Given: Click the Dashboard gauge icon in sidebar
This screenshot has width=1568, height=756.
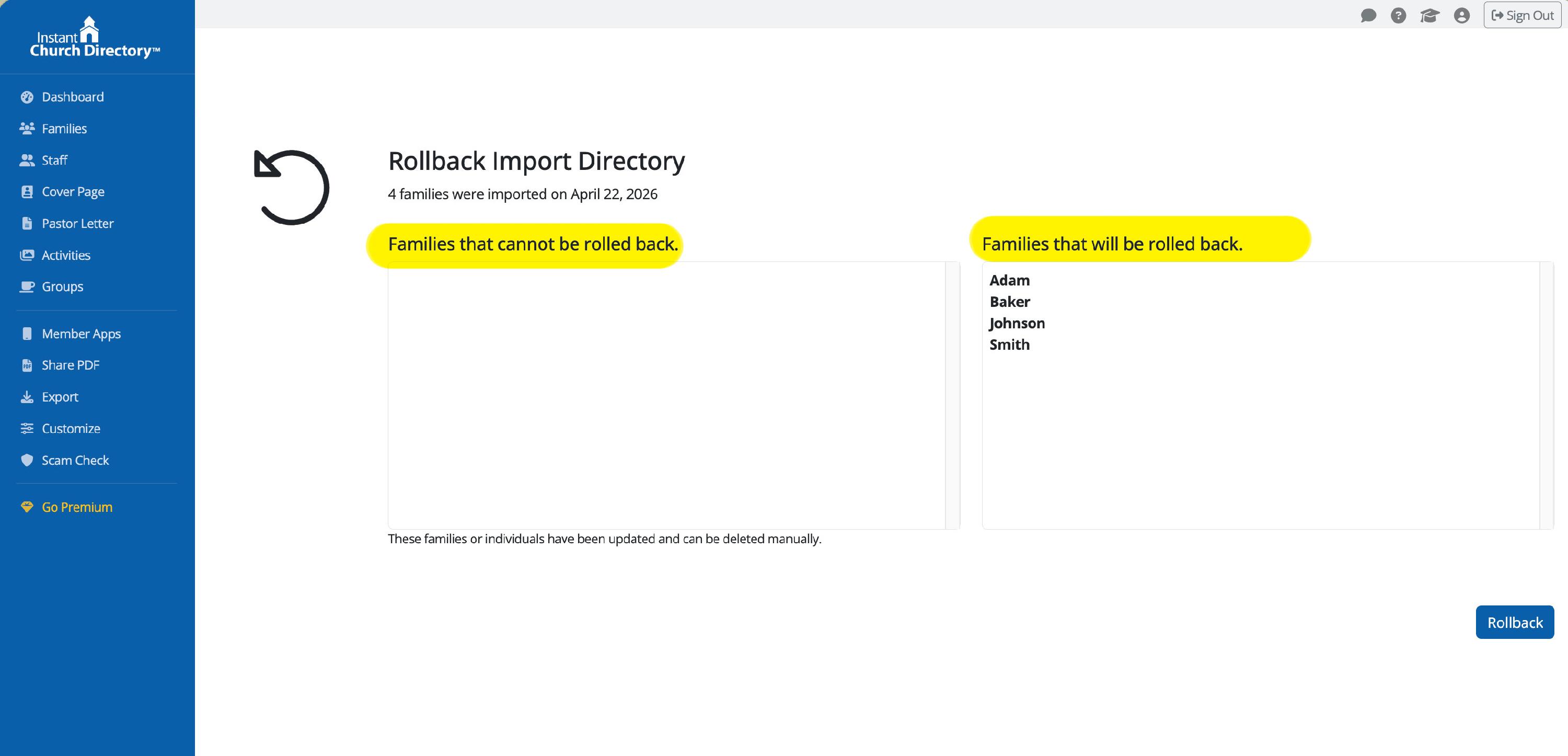Looking at the screenshot, I should [27, 97].
